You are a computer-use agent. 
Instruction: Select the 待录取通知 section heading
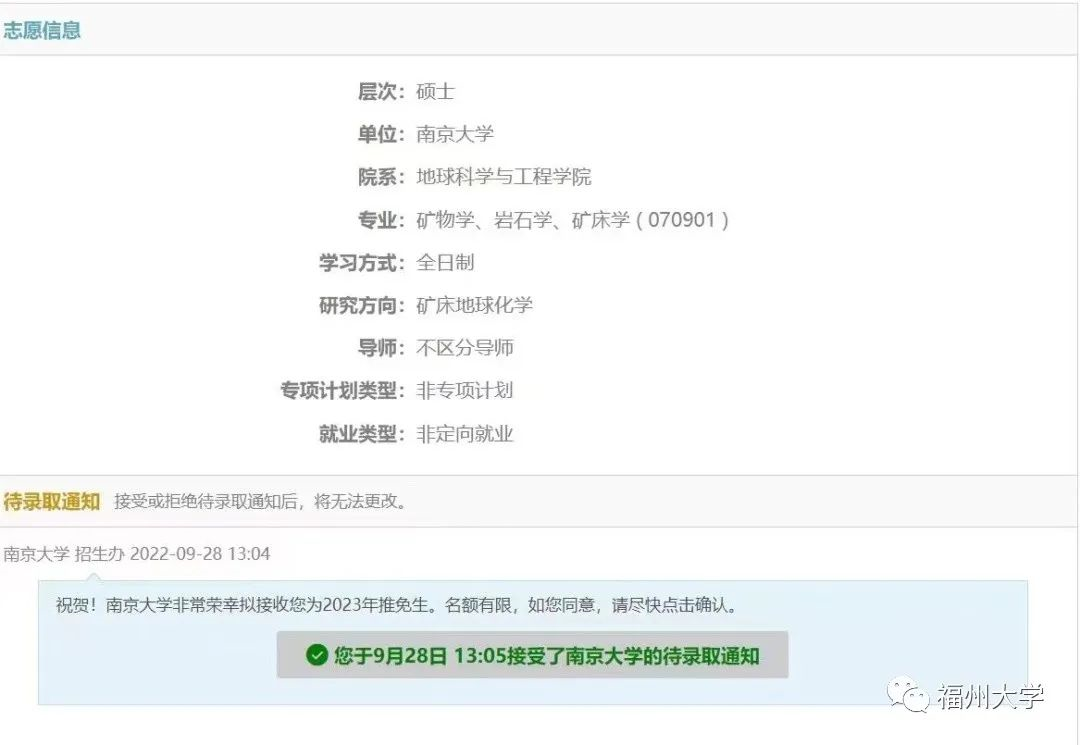coord(52,502)
